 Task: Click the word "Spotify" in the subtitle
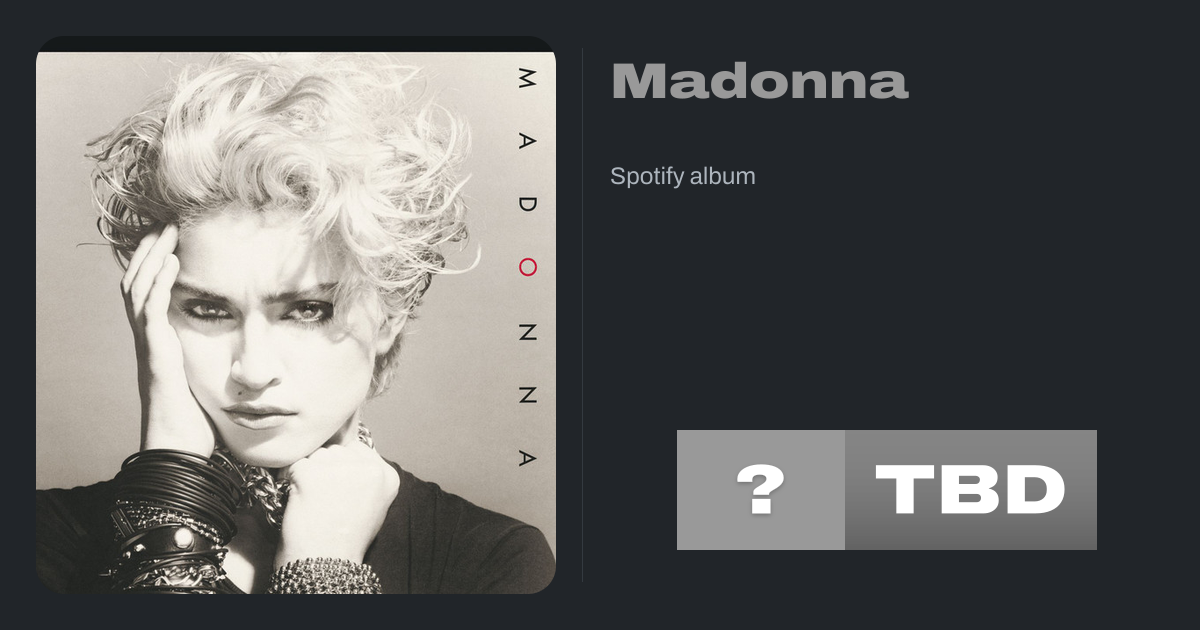tap(647, 177)
